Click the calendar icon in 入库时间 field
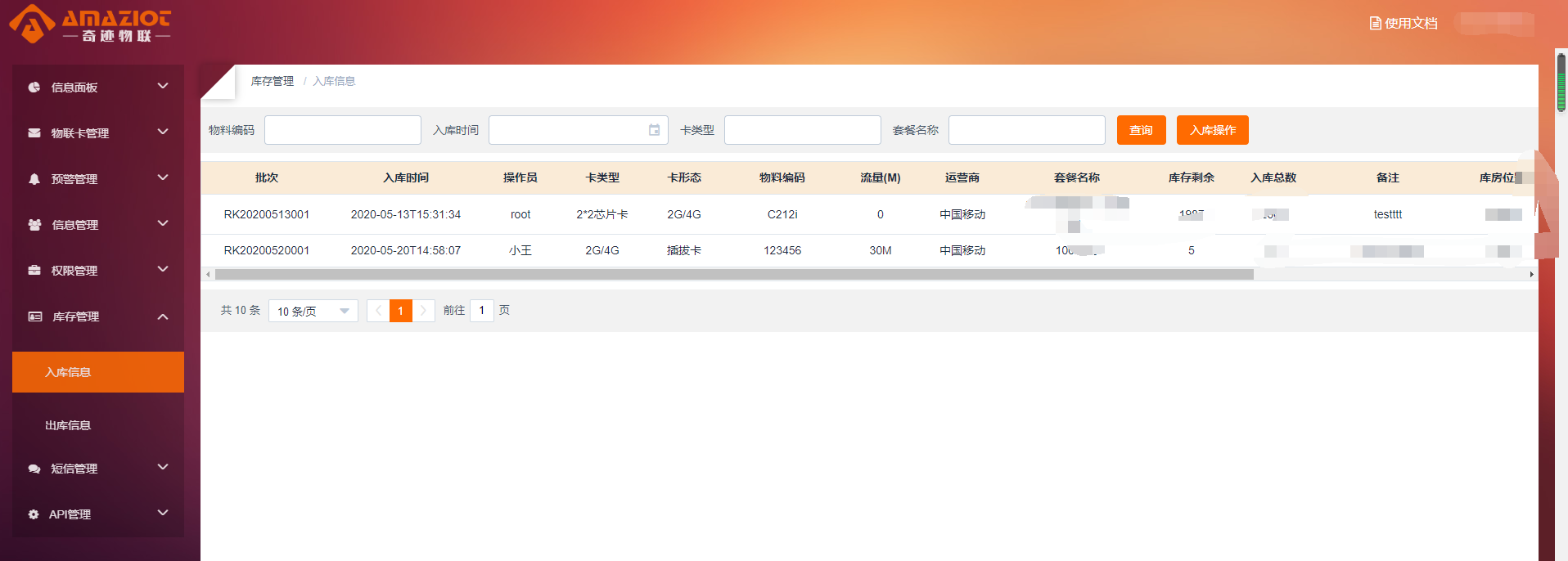 tap(654, 130)
